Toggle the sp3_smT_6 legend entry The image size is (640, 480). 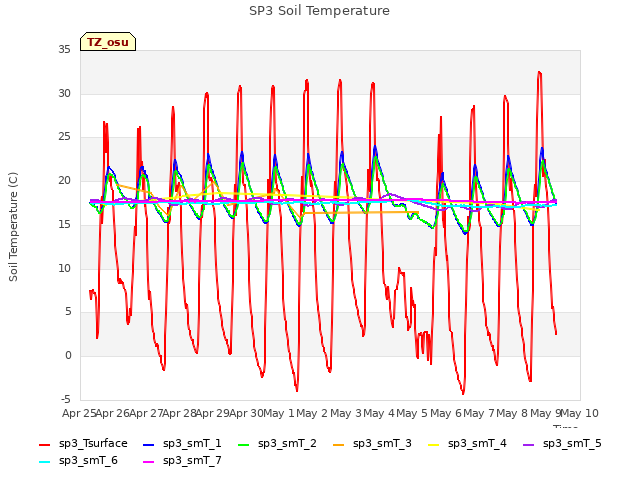(78, 461)
